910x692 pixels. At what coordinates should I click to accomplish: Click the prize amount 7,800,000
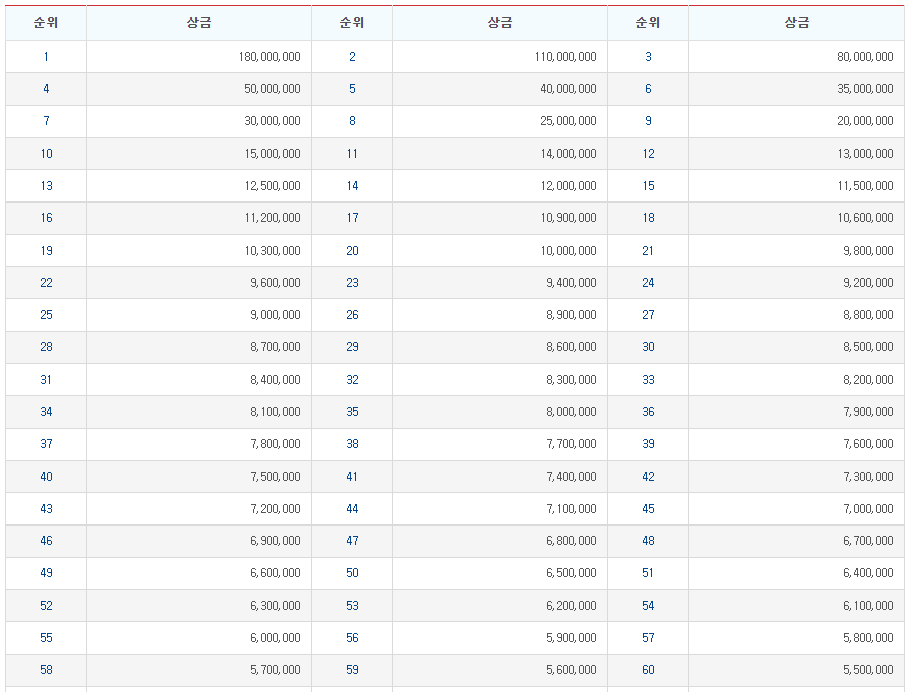[275, 444]
